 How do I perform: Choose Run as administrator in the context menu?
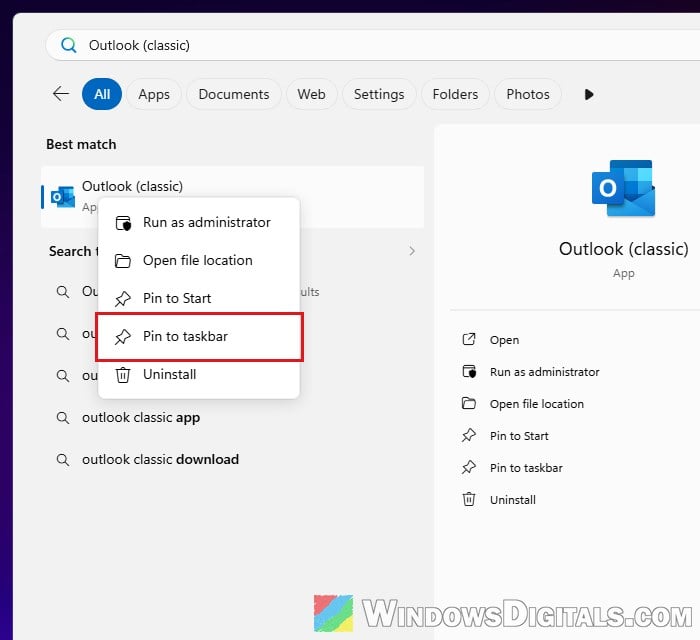[x=199, y=222]
